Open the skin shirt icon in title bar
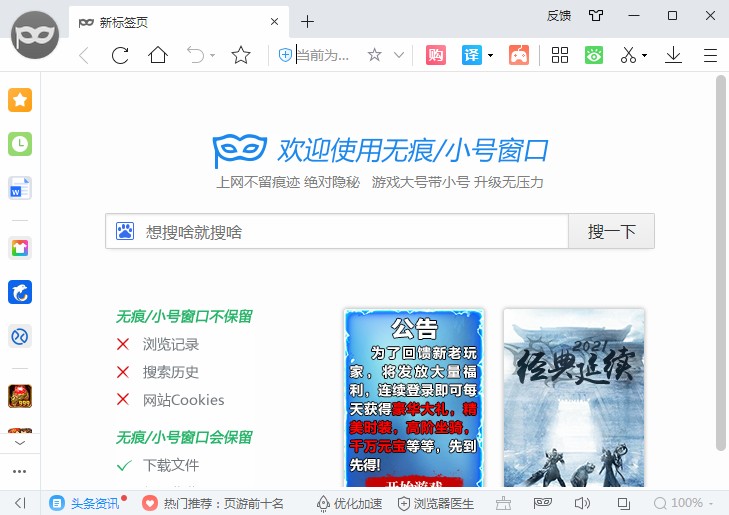Viewport: 729px width, 515px height. point(596,16)
